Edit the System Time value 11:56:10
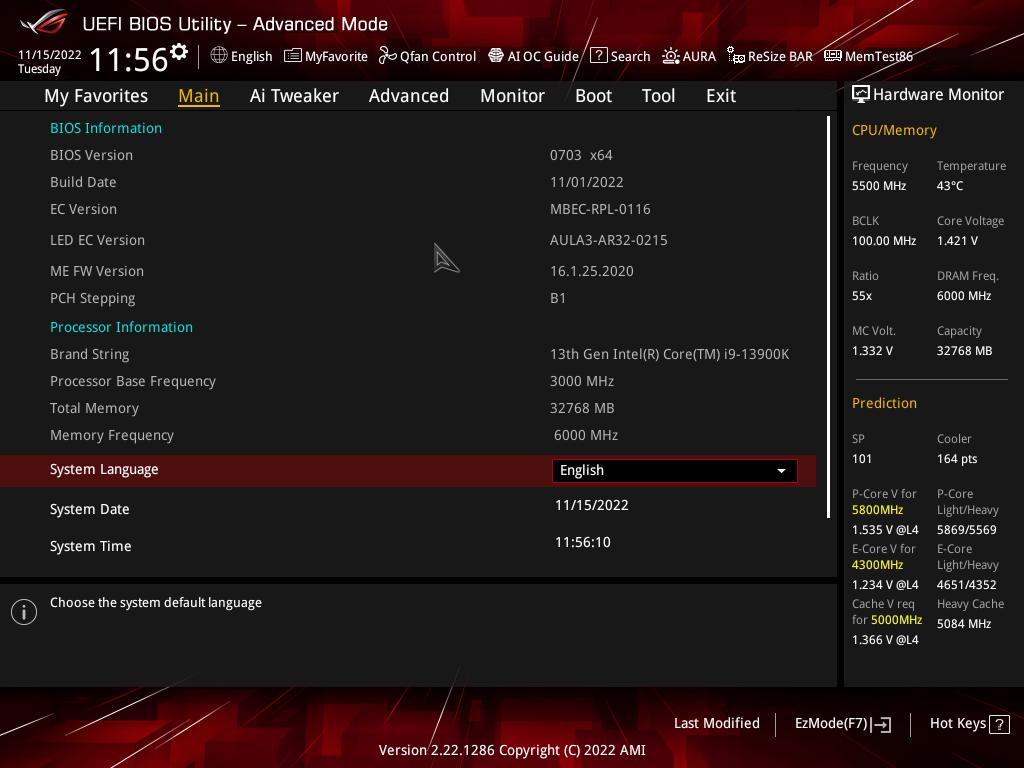 pos(583,543)
